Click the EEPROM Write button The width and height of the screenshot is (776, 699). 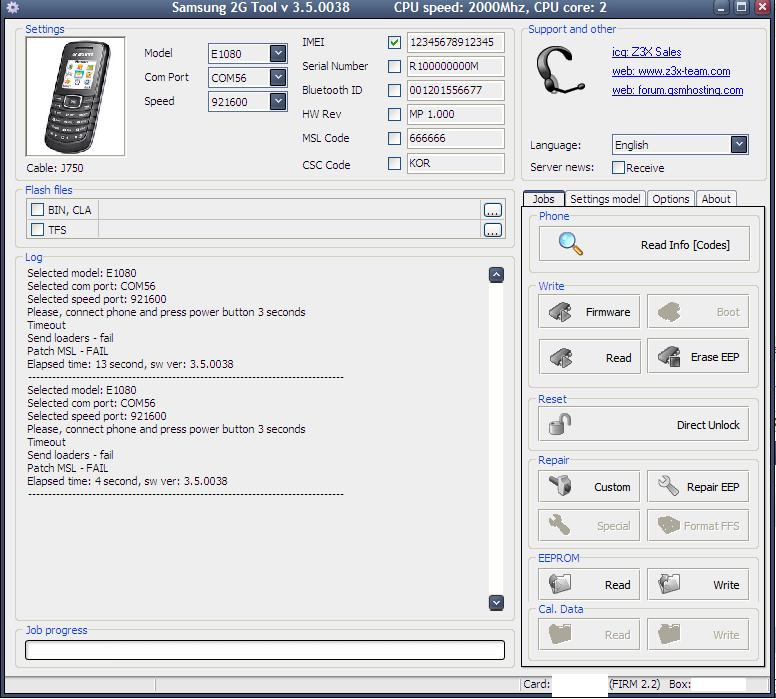pyautogui.click(x=698, y=584)
